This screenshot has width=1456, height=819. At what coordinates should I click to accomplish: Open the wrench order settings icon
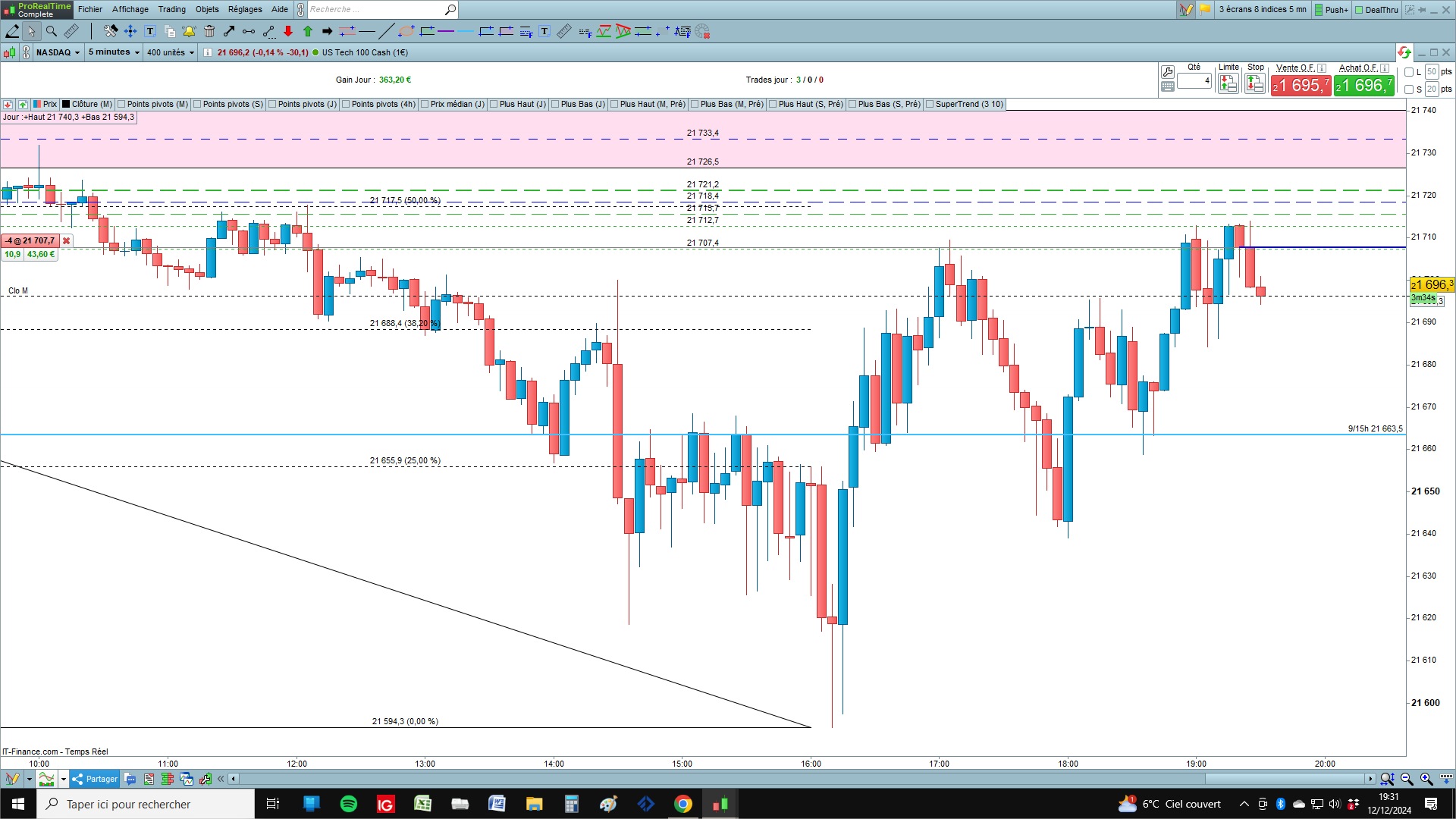1168,71
